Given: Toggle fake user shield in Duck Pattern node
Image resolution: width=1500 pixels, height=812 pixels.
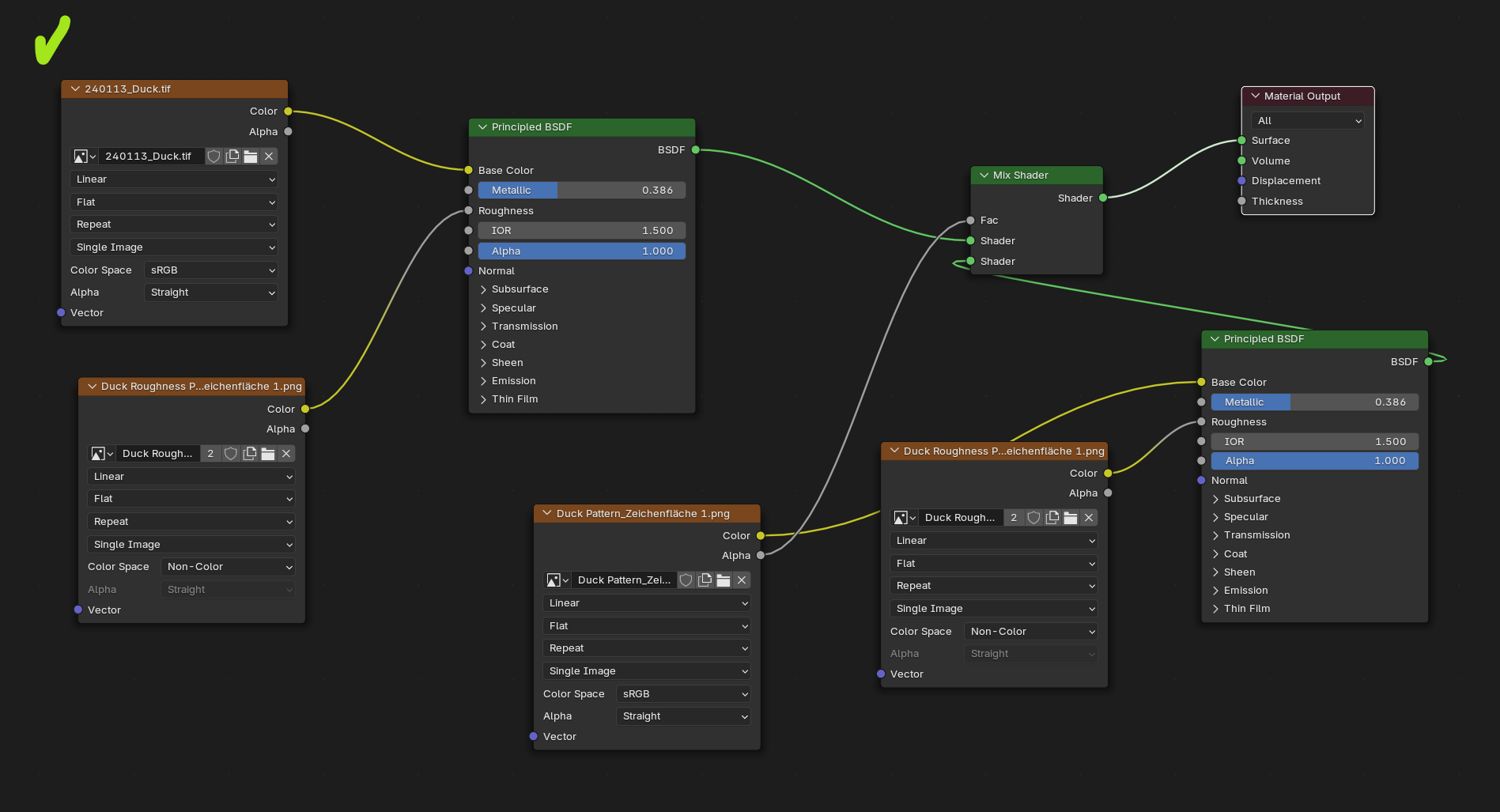Looking at the screenshot, I should 686,580.
